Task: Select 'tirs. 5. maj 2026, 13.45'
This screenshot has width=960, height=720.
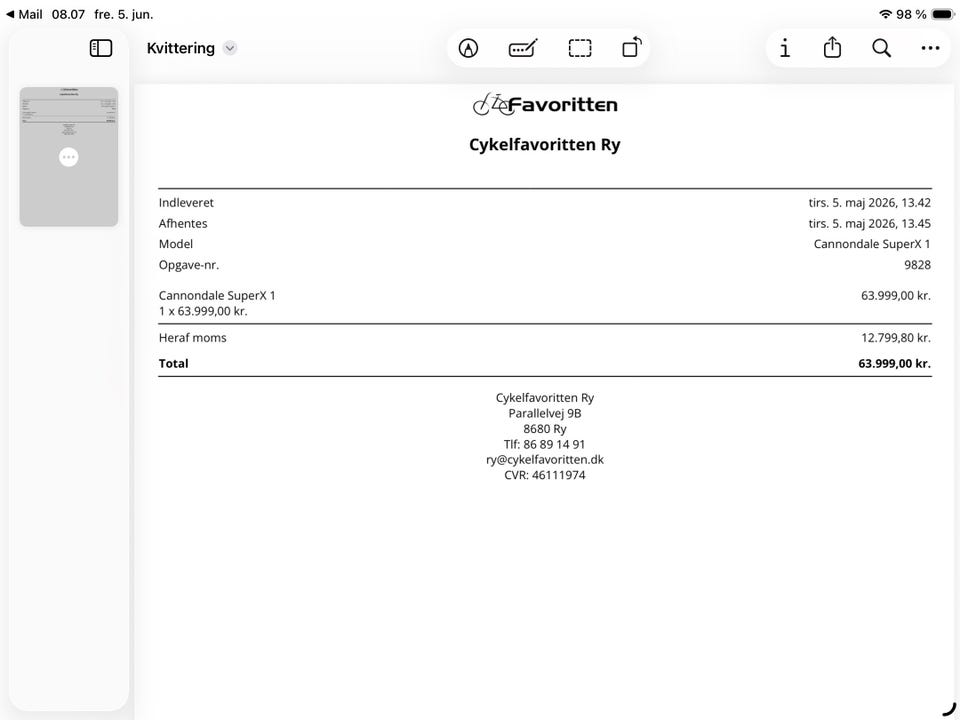Action: tap(869, 223)
